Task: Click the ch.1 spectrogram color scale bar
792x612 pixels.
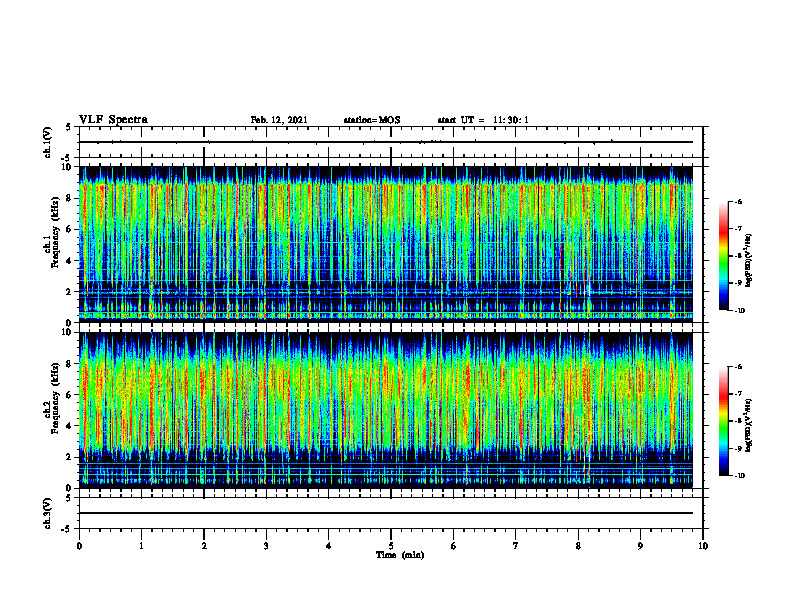Action: tap(724, 256)
